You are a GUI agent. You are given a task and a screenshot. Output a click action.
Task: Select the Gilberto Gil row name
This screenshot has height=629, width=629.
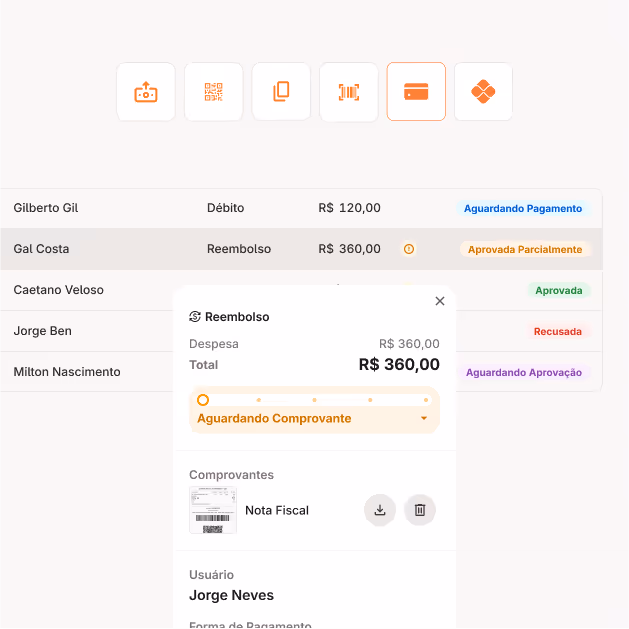click(46, 208)
